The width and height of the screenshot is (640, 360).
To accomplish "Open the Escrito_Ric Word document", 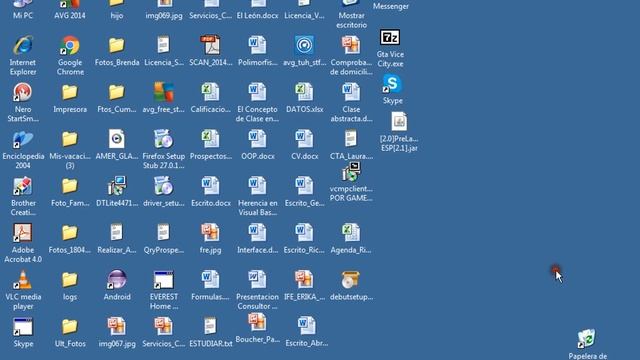I will tap(304, 233).
